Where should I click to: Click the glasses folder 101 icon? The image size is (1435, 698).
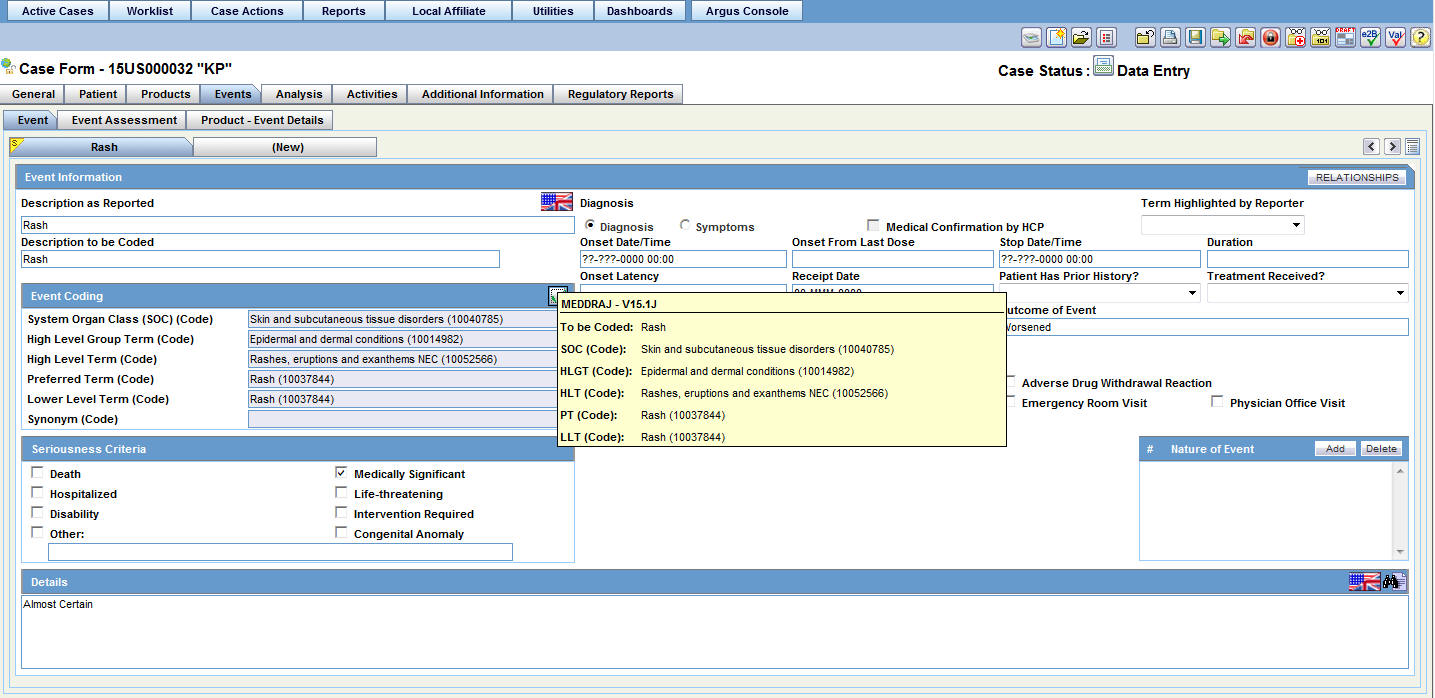[x=1320, y=38]
